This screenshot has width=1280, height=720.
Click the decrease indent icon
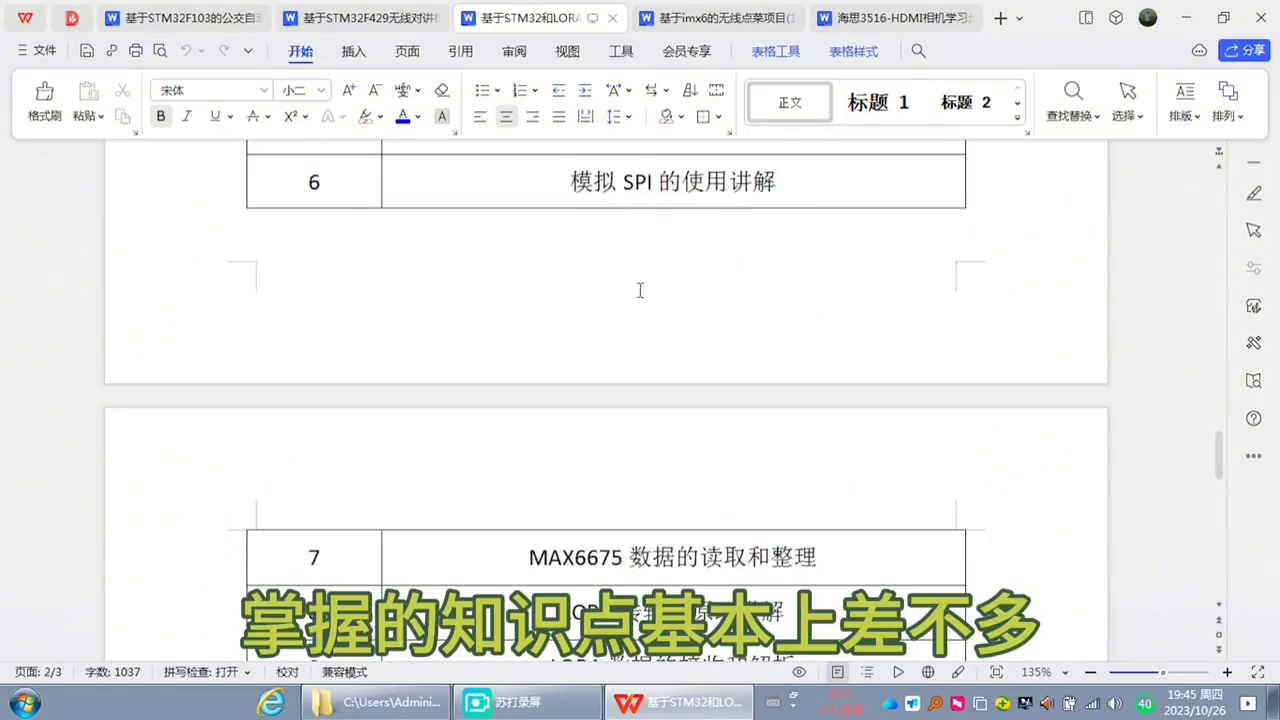click(559, 90)
